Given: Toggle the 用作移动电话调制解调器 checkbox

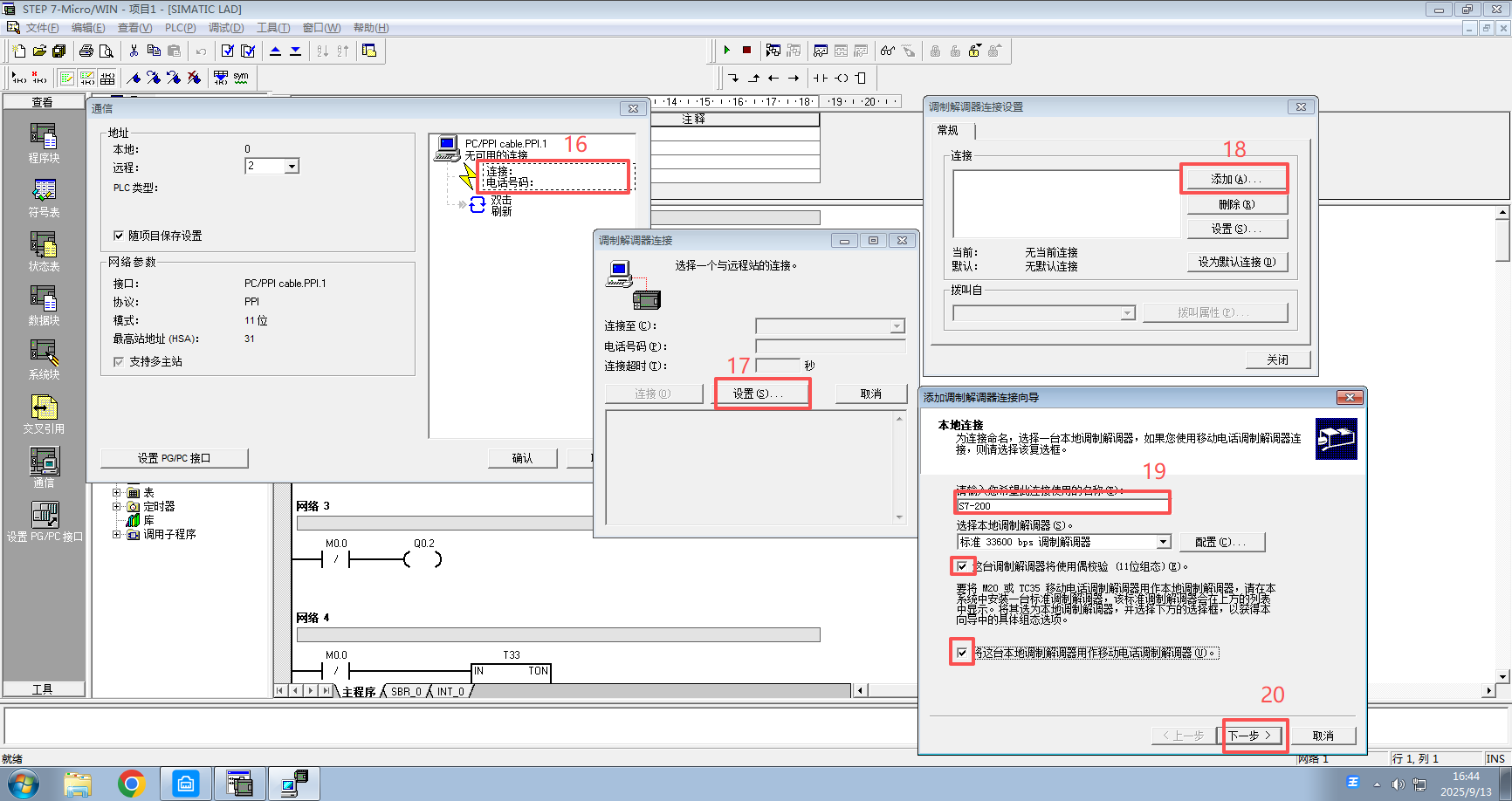Looking at the screenshot, I should tap(962, 653).
